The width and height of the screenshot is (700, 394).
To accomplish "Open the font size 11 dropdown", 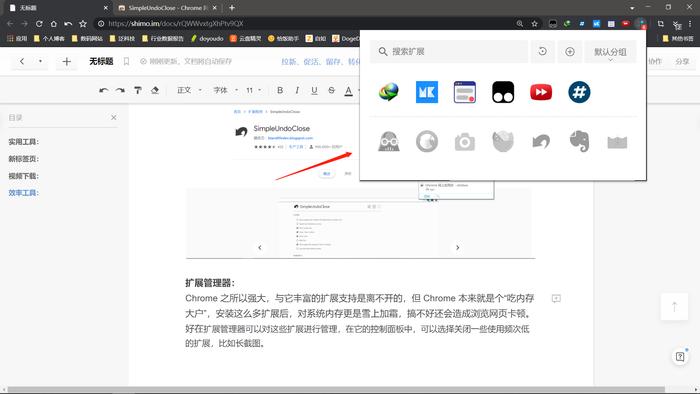I will click(x=254, y=90).
